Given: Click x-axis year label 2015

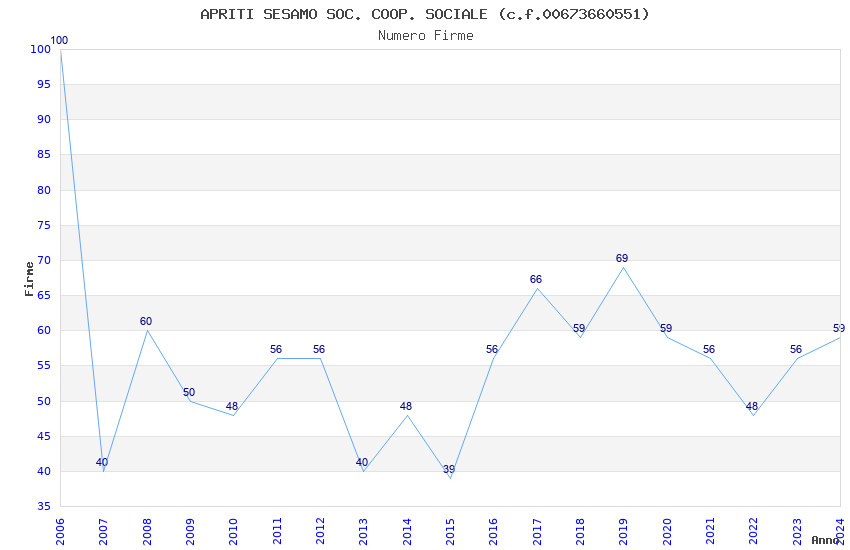Looking at the screenshot, I should click(x=450, y=531).
